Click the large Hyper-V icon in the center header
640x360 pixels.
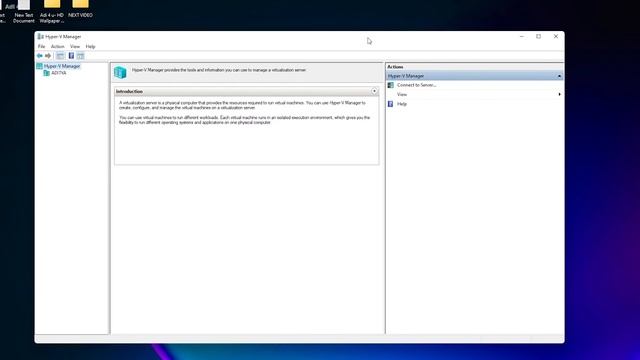(120, 73)
